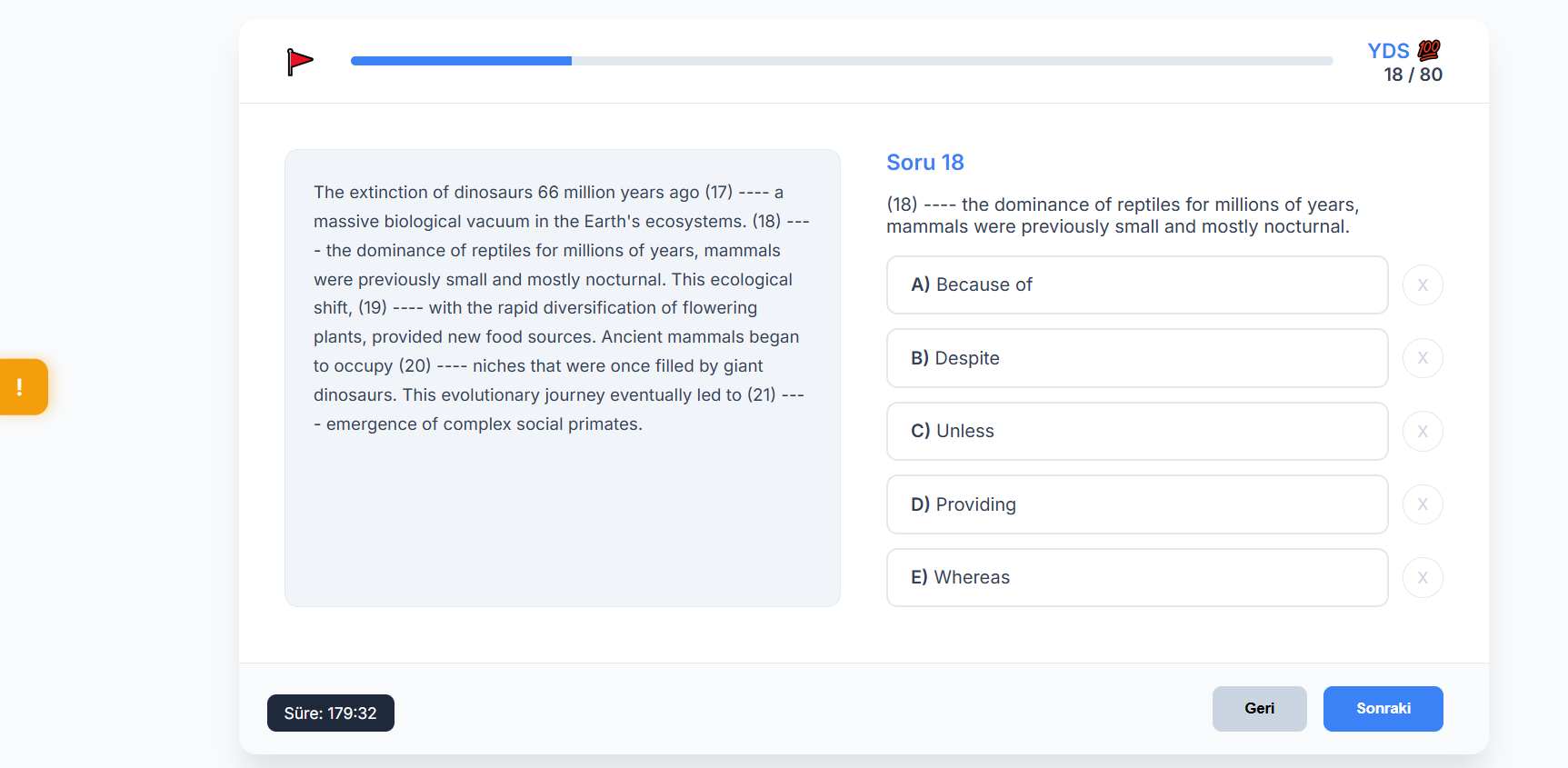1568x768 pixels.
Task: Select answer A) Because of
Action: click(x=1136, y=285)
